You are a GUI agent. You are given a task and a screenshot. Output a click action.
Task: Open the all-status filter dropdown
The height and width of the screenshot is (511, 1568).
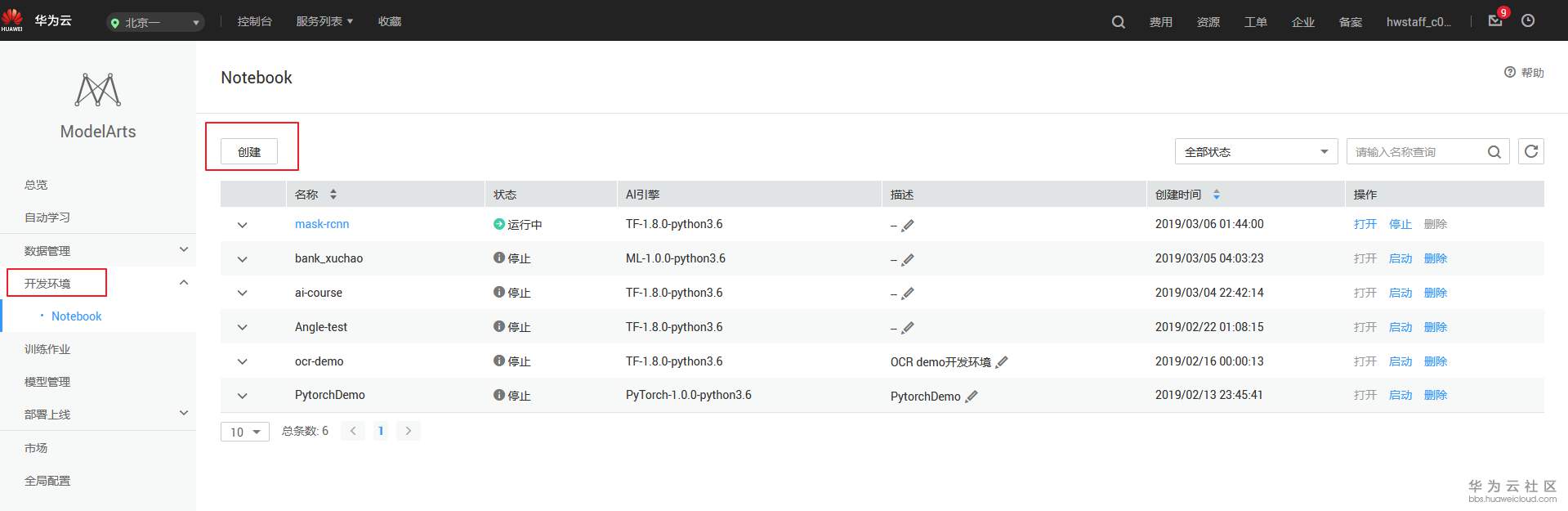coord(1255,151)
